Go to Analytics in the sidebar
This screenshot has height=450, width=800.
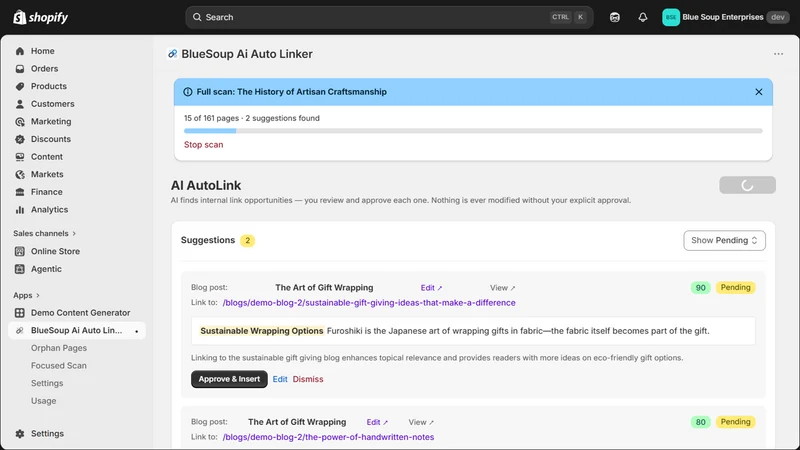pos(49,210)
